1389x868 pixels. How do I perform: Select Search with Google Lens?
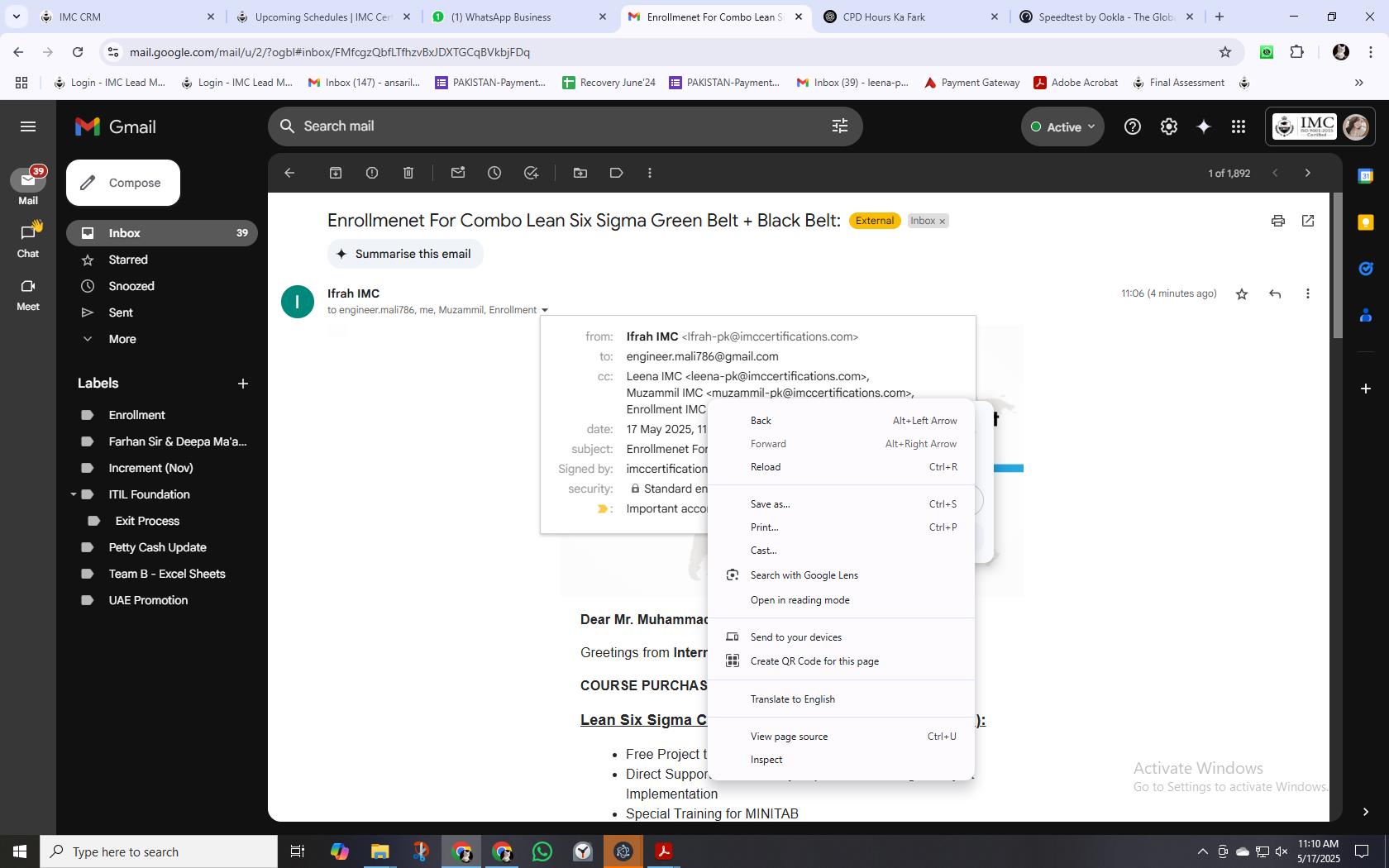pyautogui.click(x=842, y=575)
